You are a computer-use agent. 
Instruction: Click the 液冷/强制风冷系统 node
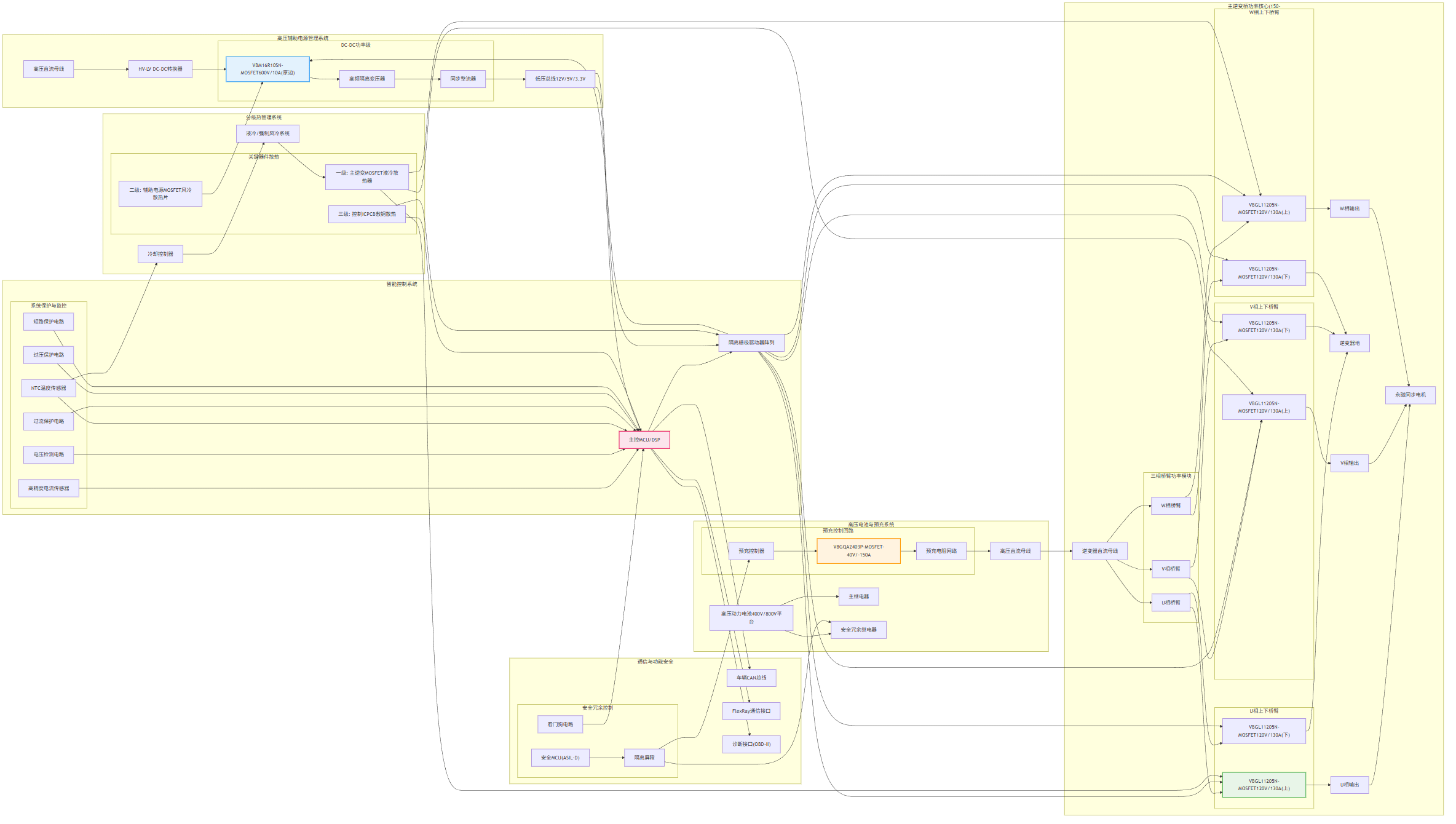click(267, 133)
